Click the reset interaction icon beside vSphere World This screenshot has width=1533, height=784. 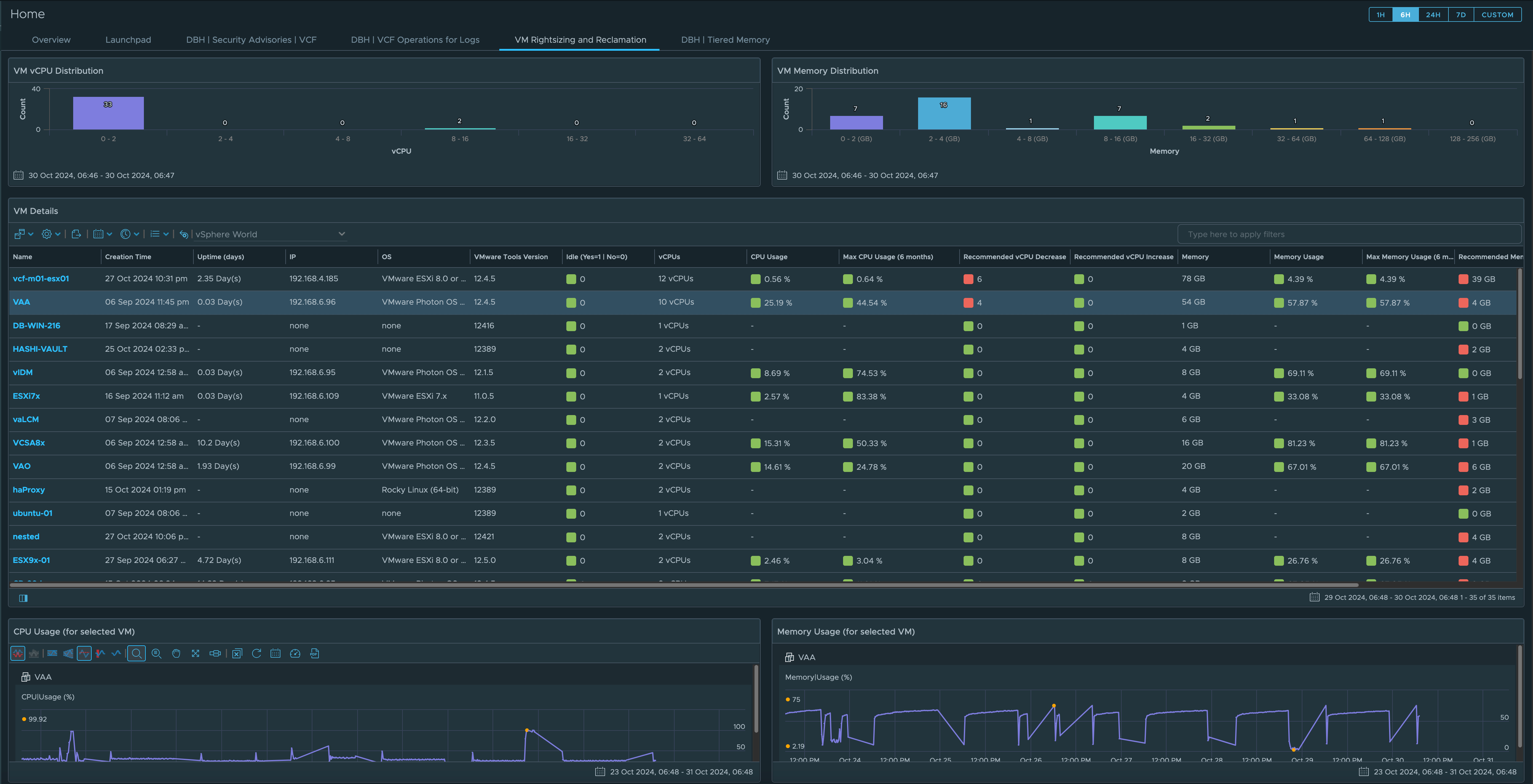click(x=184, y=234)
